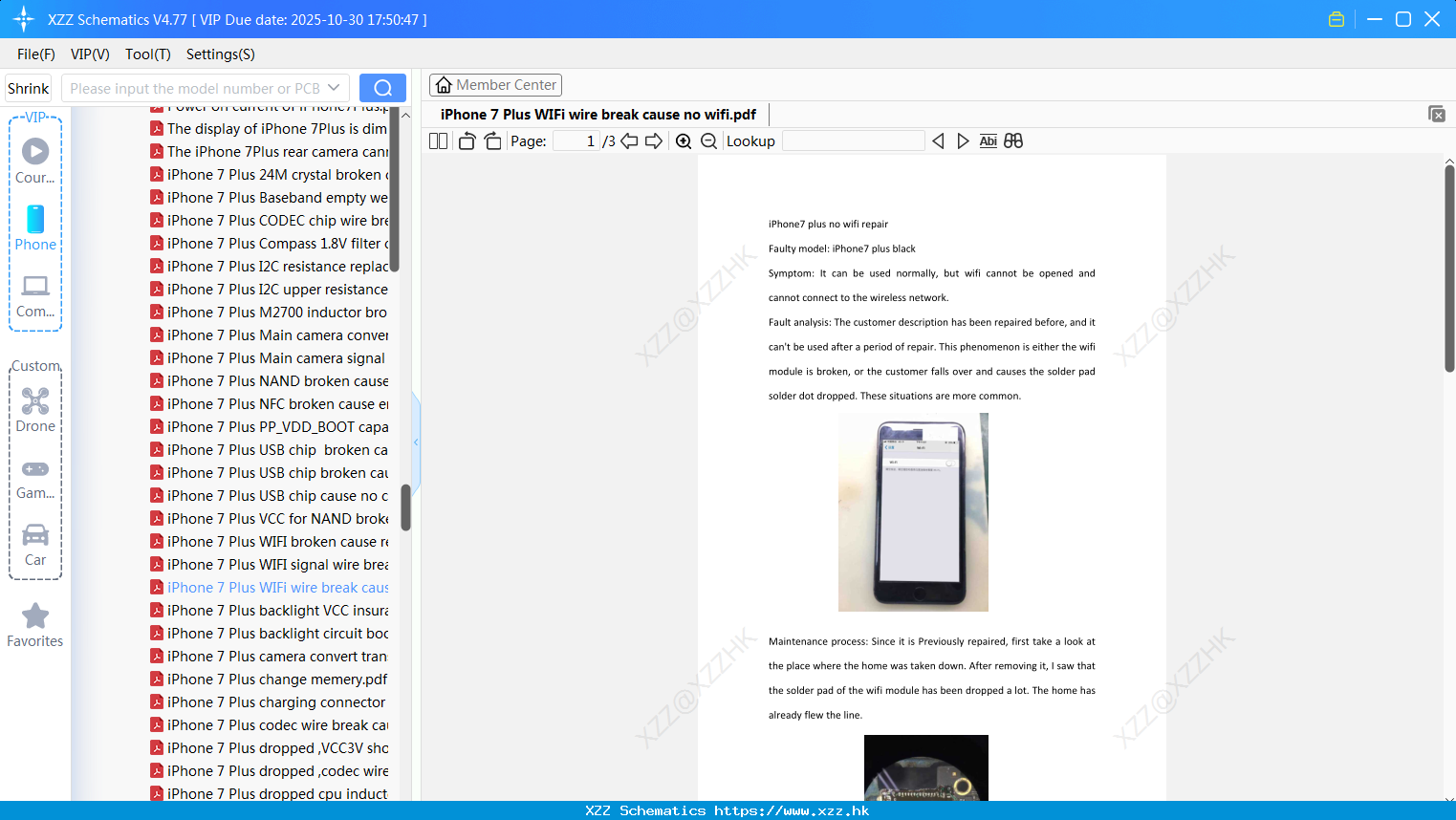
Task: Toggle the two-page view layout icon
Action: point(438,141)
